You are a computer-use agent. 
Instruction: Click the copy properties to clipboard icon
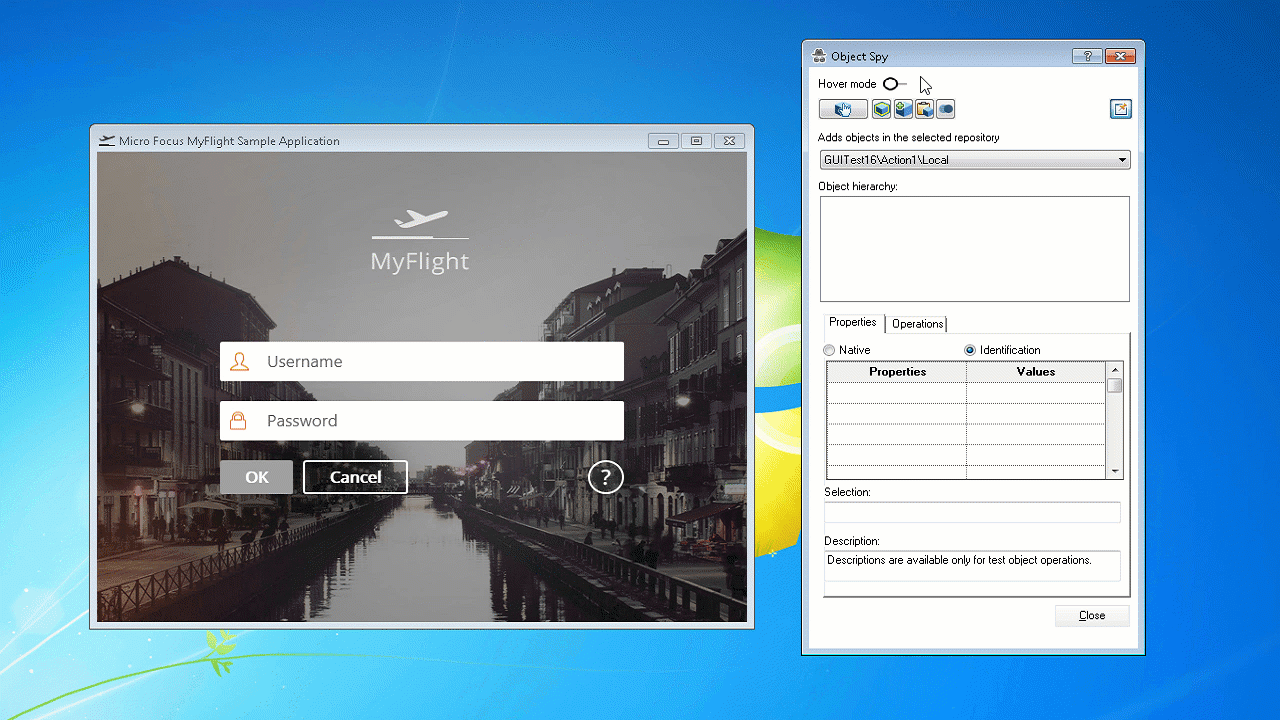point(924,109)
